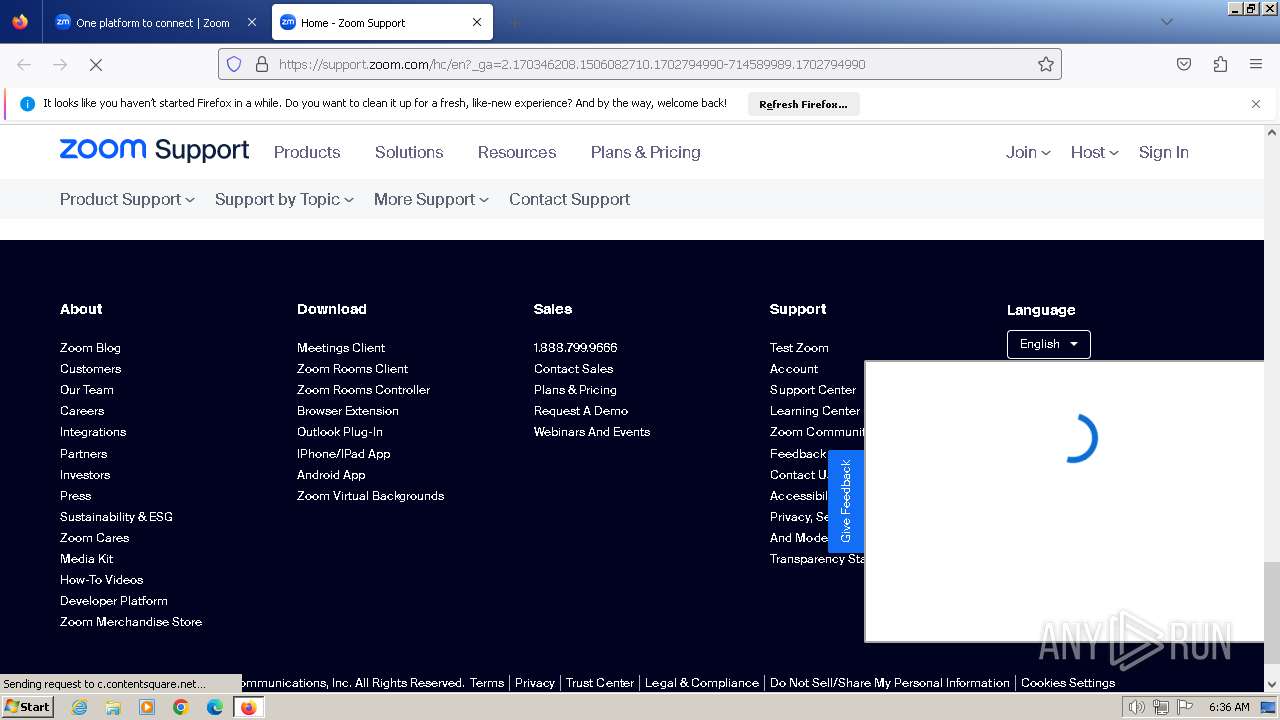The image size is (1280, 720).
Task: Select the Home - Zoom Support tab
Action: click(382, 22)
